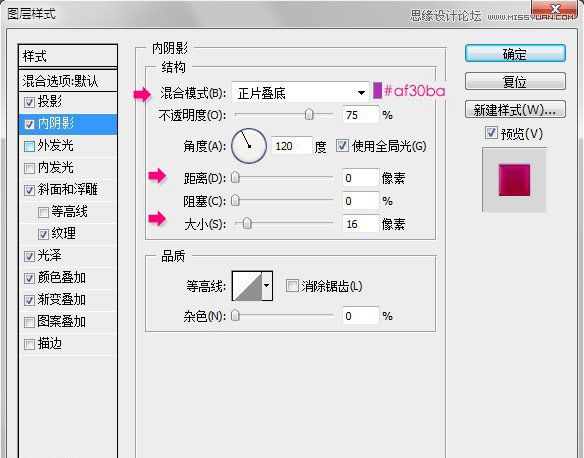
Task: Click the size value field showing 16
Action: click(x=360, y=224)
